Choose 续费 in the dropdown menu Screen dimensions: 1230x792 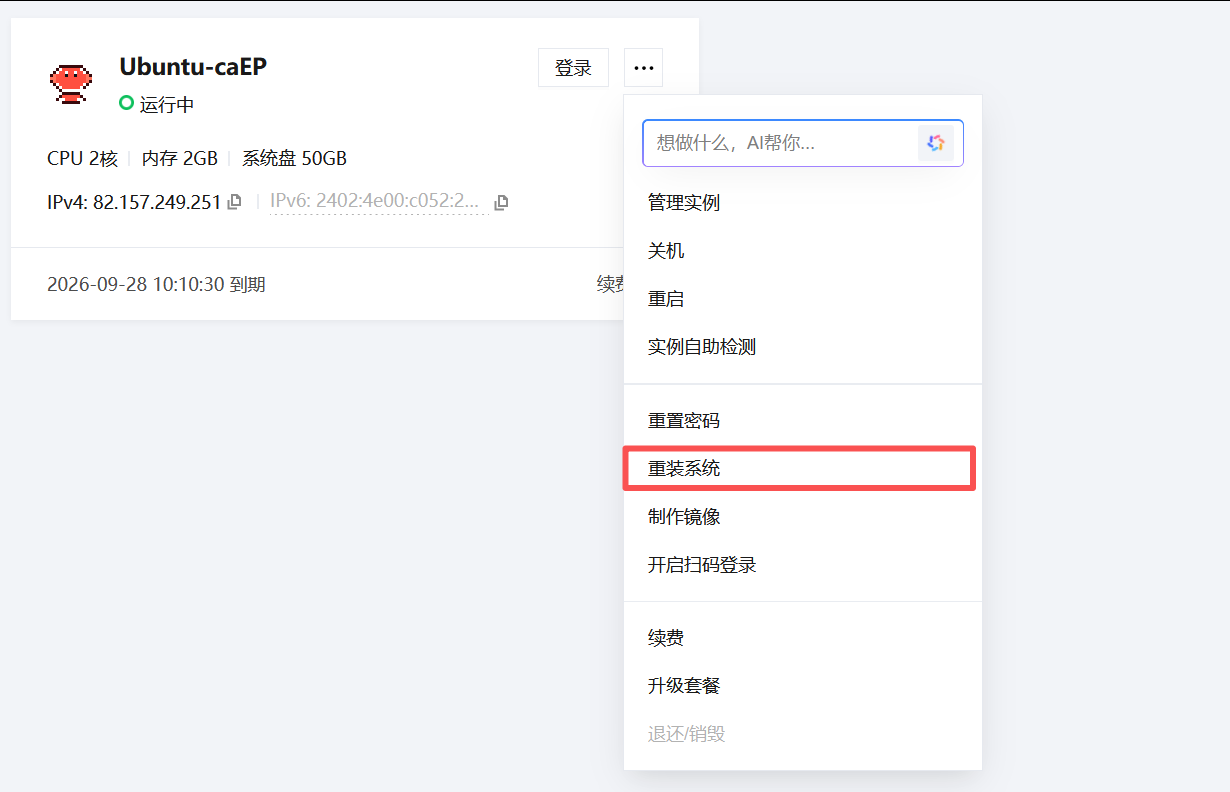666,638
